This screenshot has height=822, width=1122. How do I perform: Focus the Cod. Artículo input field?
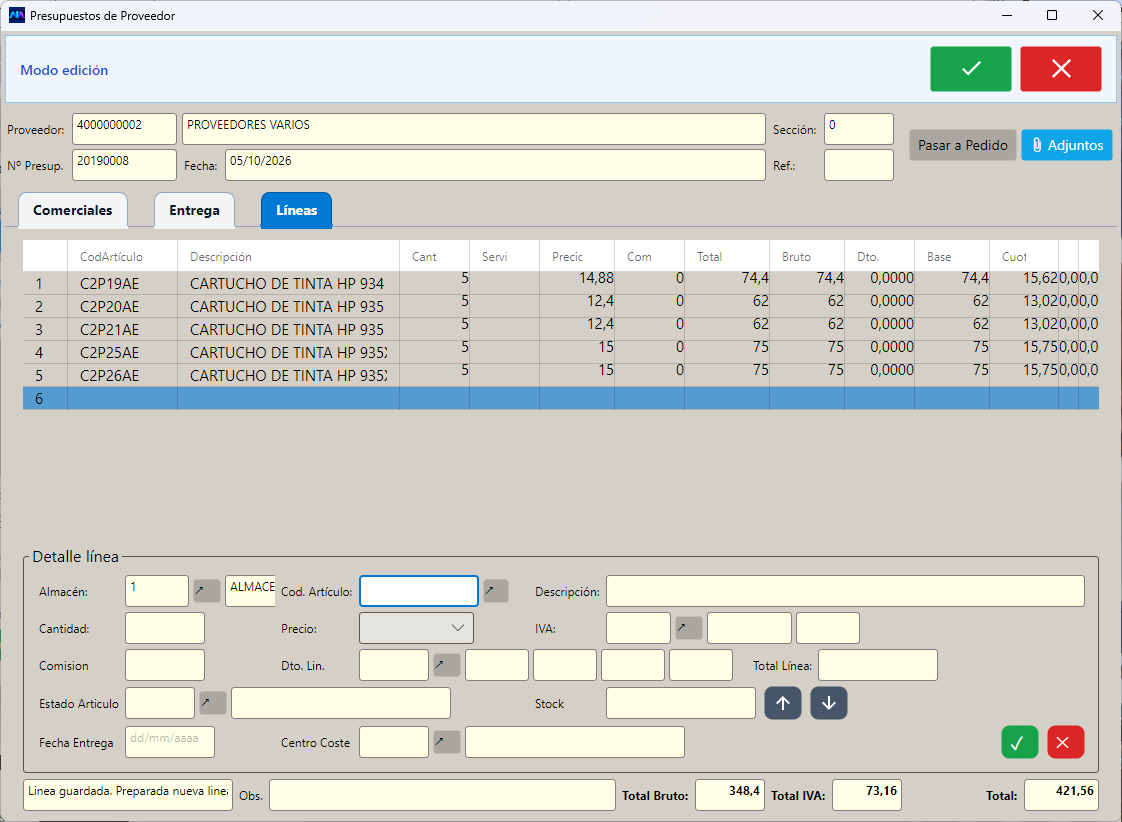(419, 591)
